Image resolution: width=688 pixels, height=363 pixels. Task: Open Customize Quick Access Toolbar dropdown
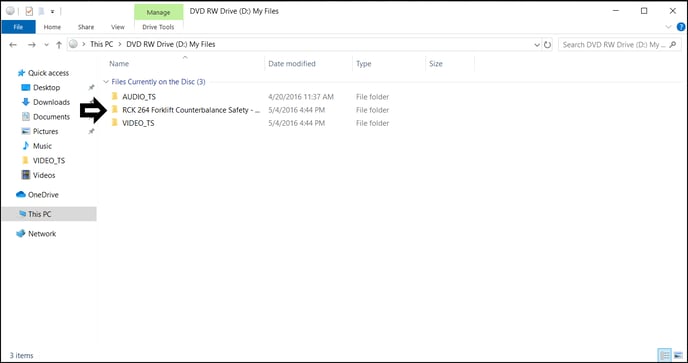point(52,11)
